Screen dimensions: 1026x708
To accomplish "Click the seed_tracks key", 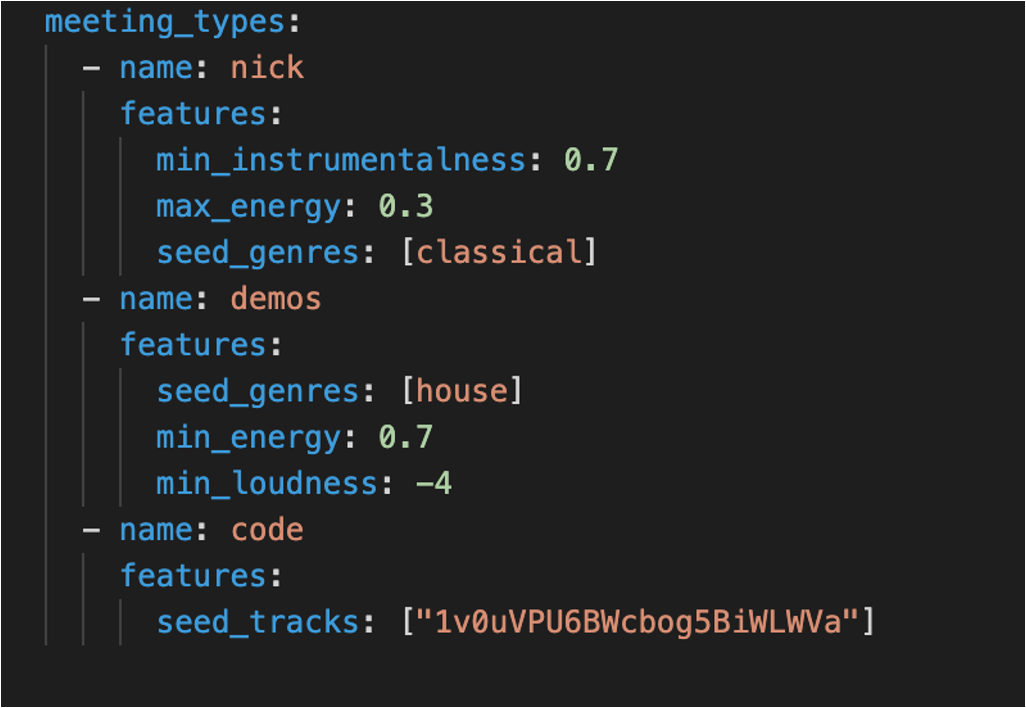I will point(258,622).
